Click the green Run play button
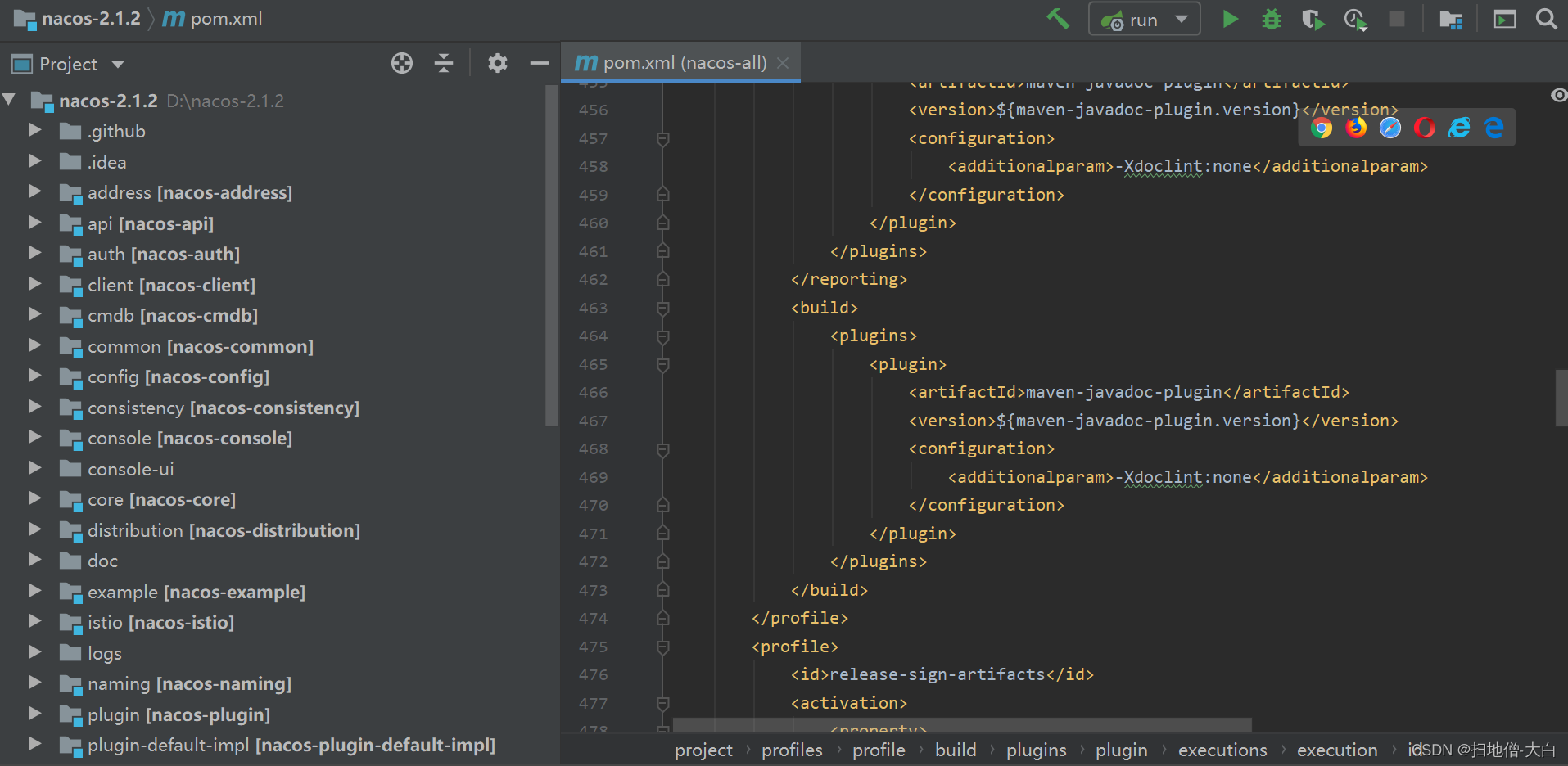This screenshot has height=766, width=1568. coord(1230,19)
